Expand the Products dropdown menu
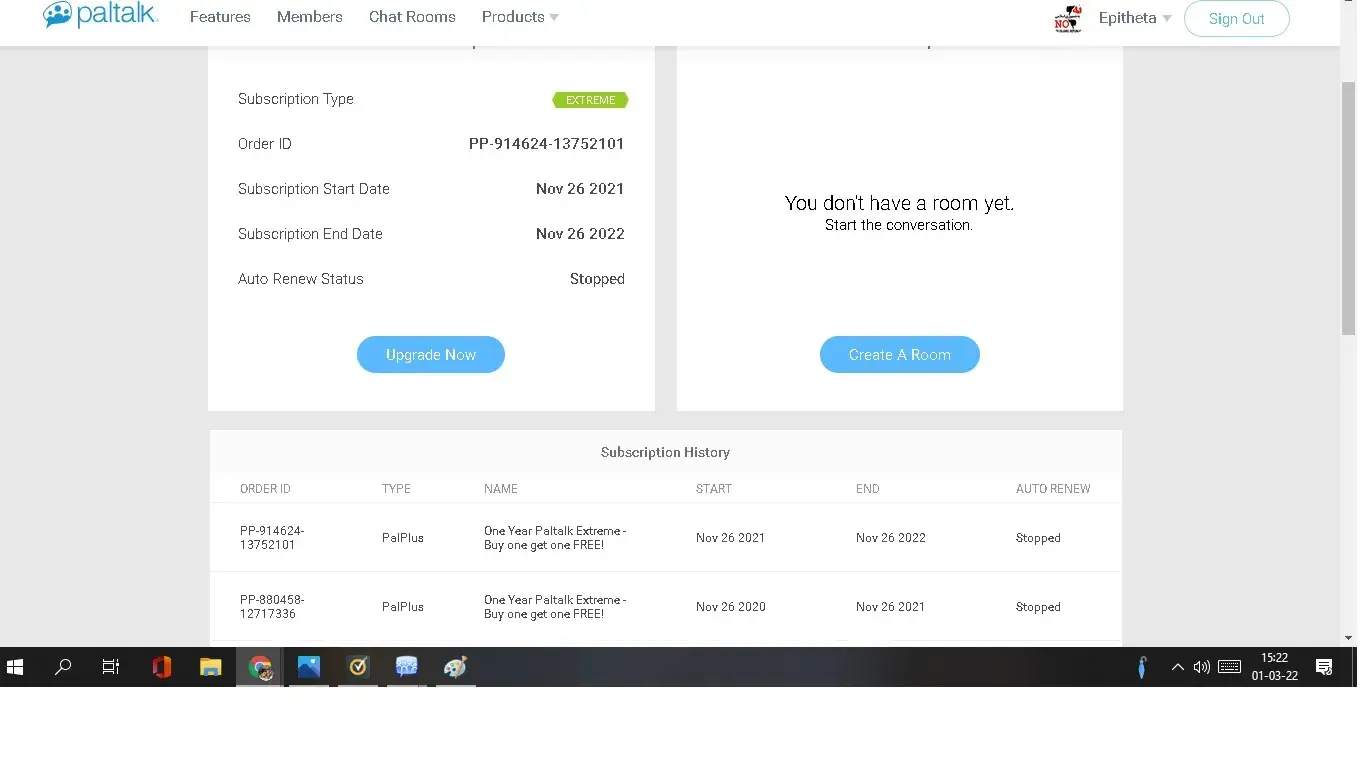The height and width of the screenshot is (768, 1366). point(520,17)
